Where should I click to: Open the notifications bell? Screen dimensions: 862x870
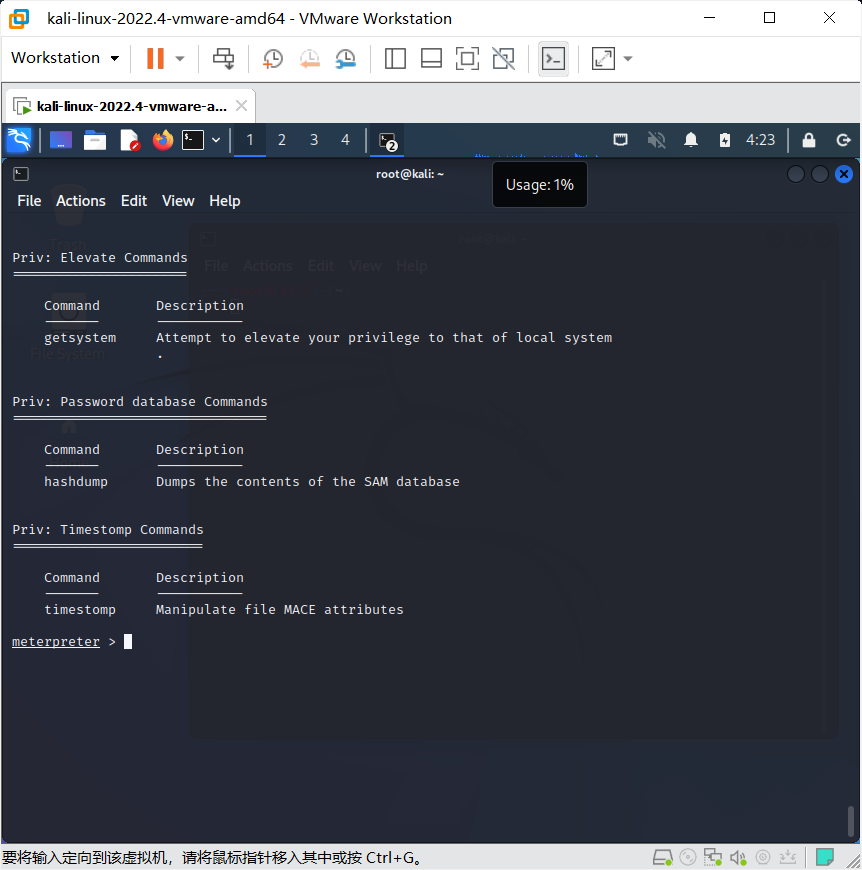point(691,140)
